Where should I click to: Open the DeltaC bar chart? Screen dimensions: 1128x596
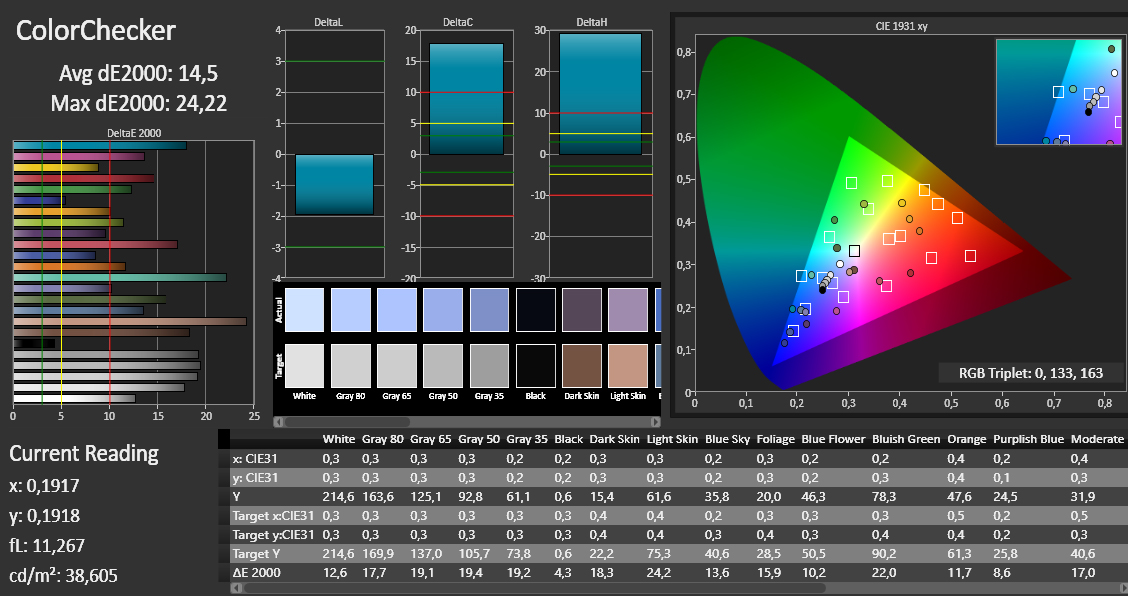tap(466, 154)
